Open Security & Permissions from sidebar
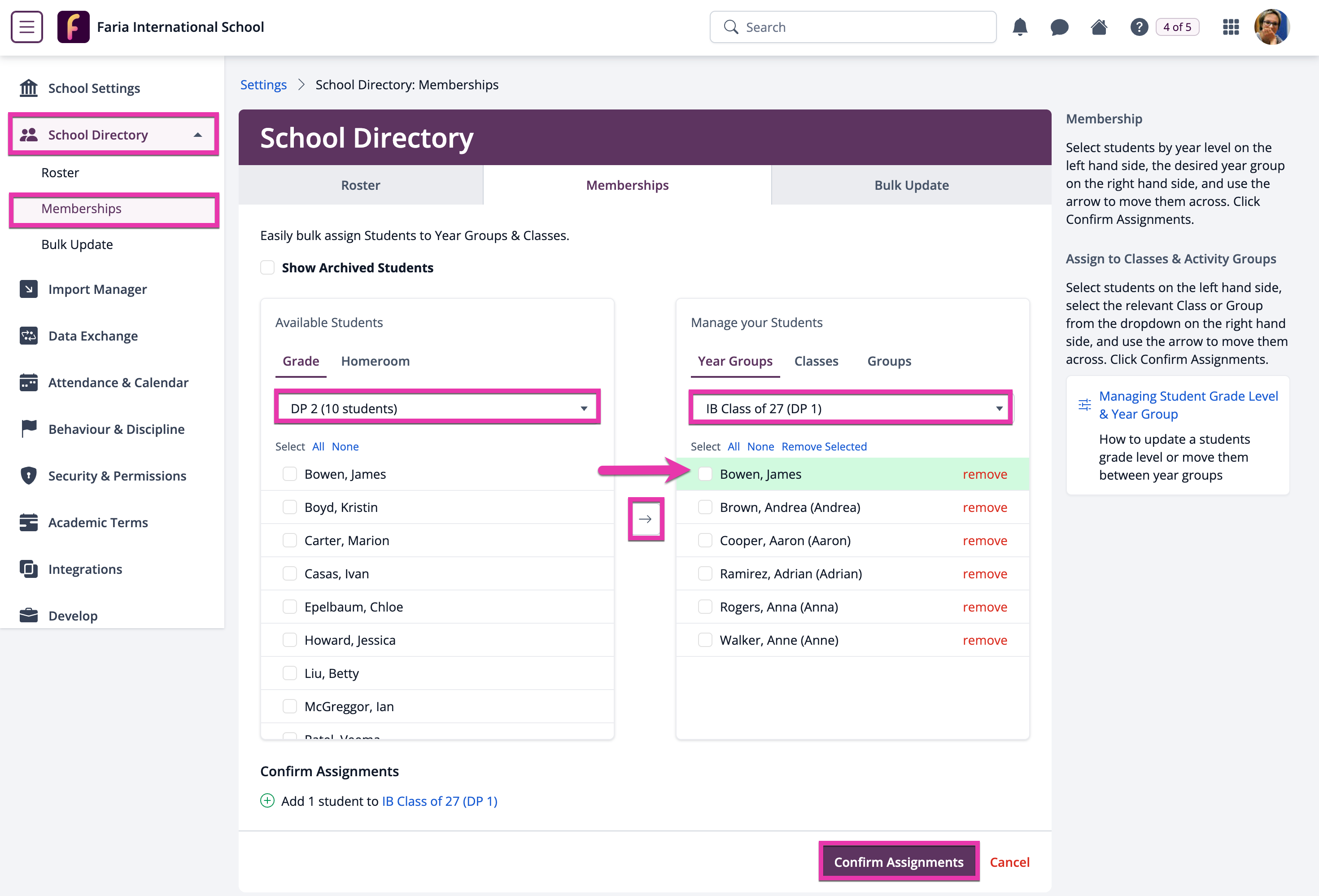 [117, 476]
